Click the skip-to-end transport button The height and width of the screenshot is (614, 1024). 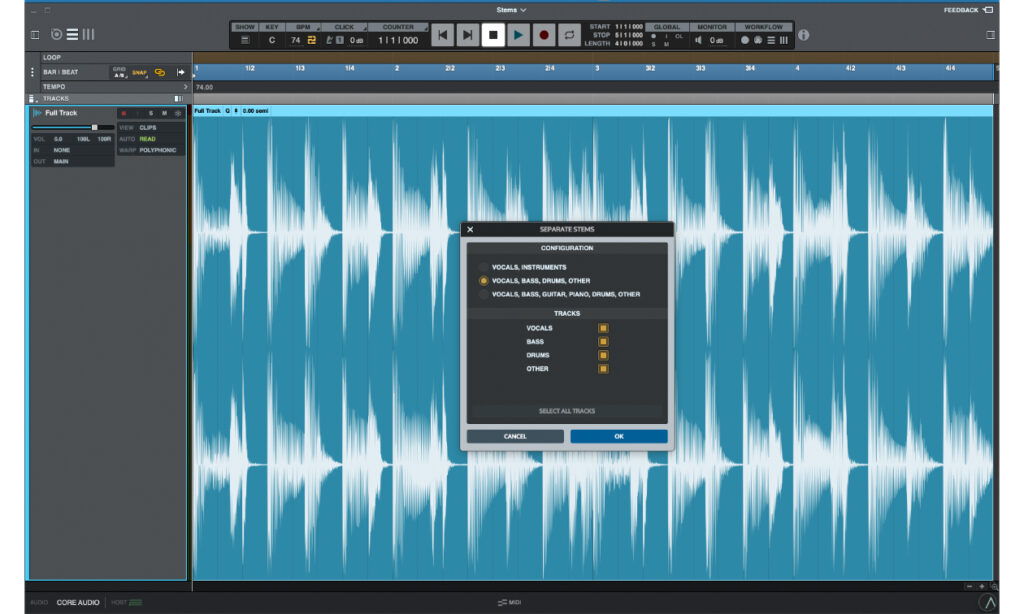coord(468,35)
